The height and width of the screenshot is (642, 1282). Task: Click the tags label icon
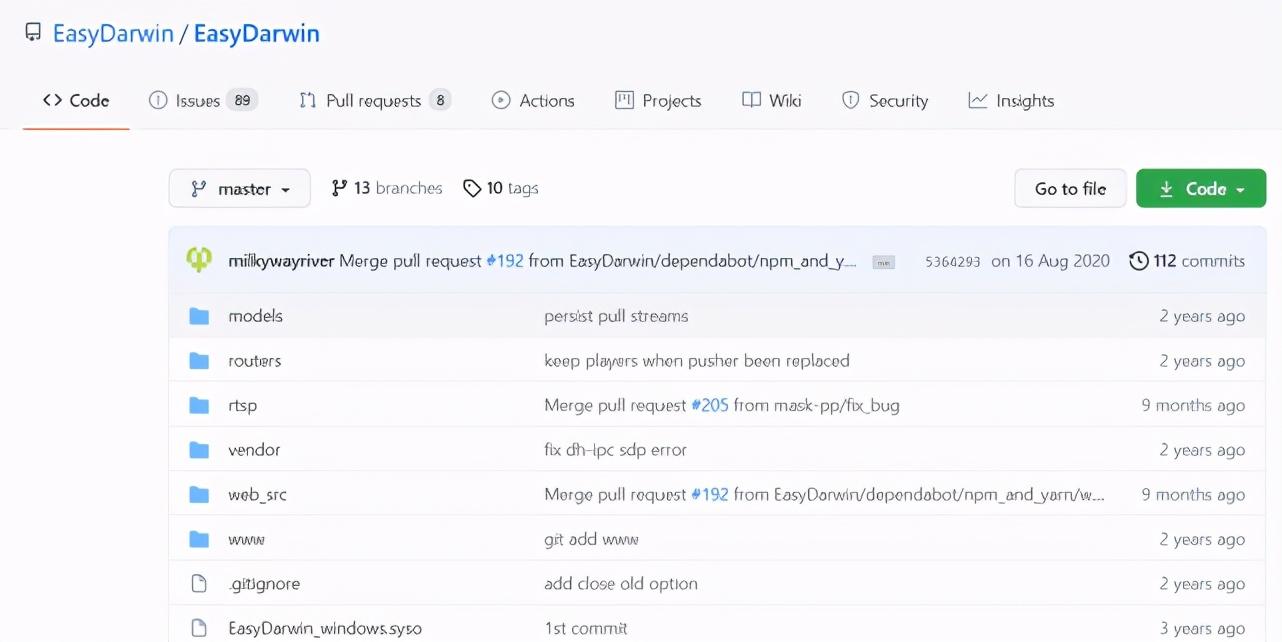point(472,188)
